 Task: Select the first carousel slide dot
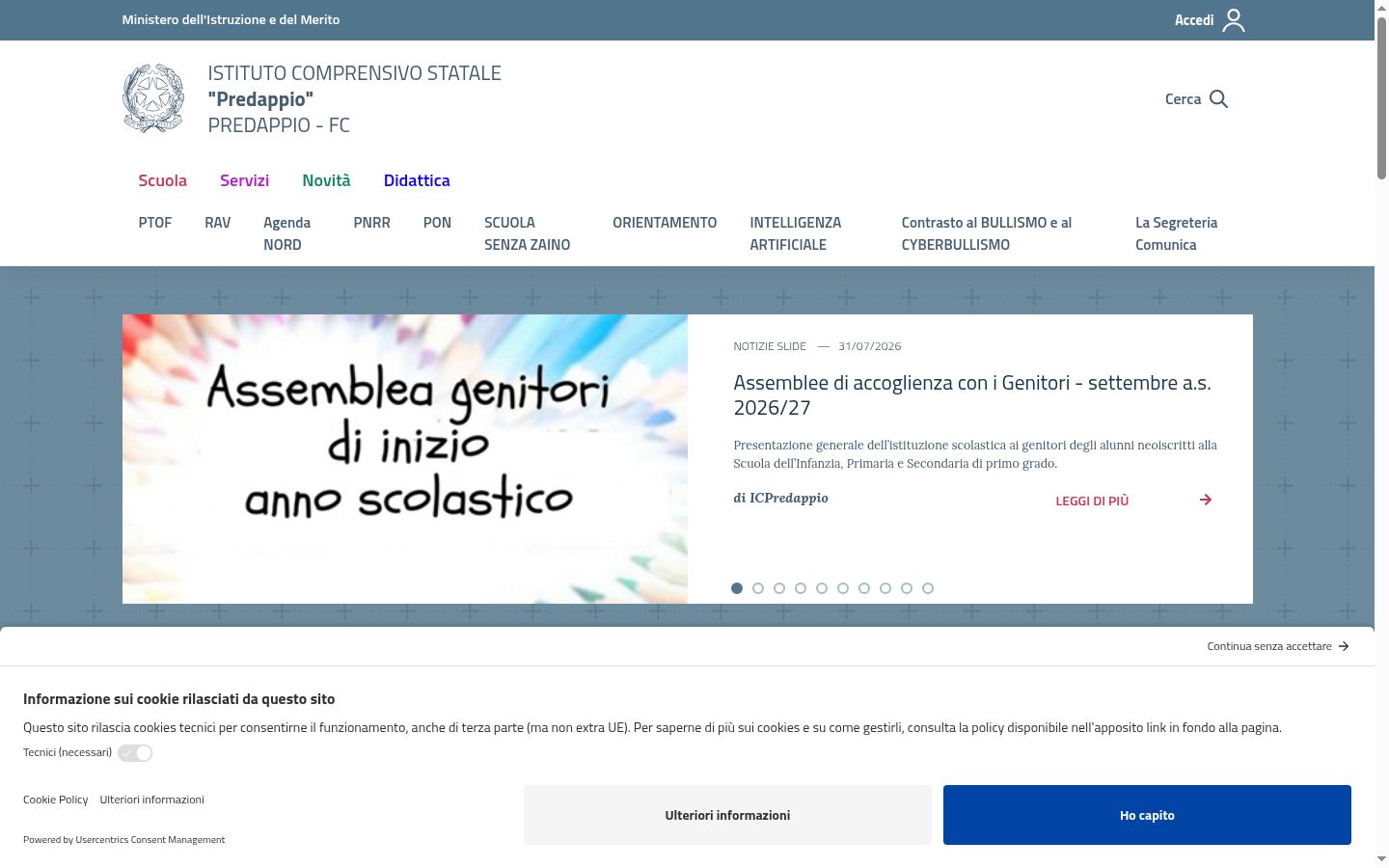point(737,588)
